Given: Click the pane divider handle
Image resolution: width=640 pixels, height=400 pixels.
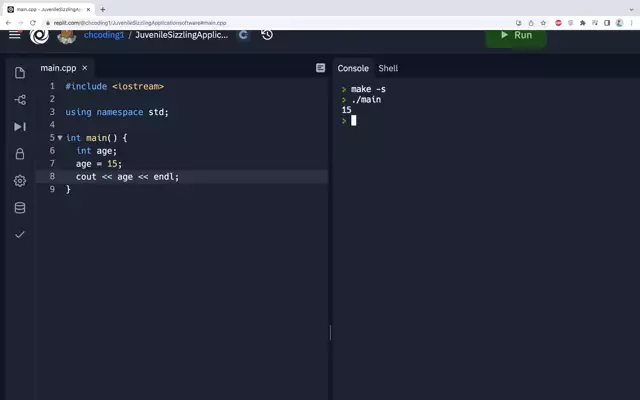Looking at the screenshot, I should (330, 333).
